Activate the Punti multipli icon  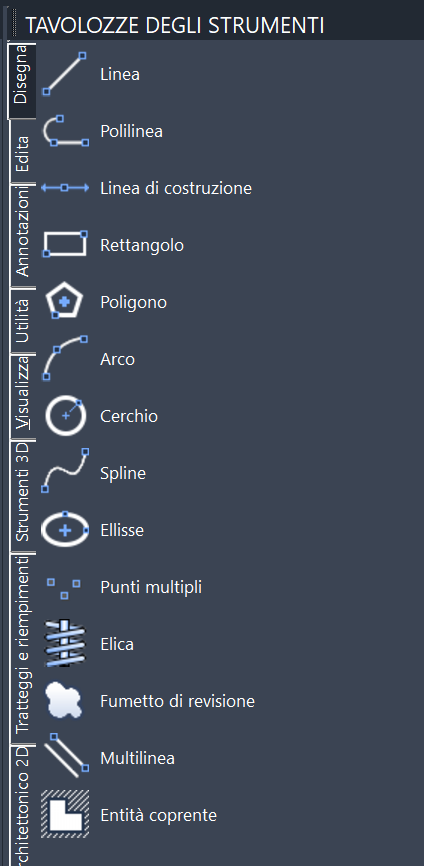(64, 588)
